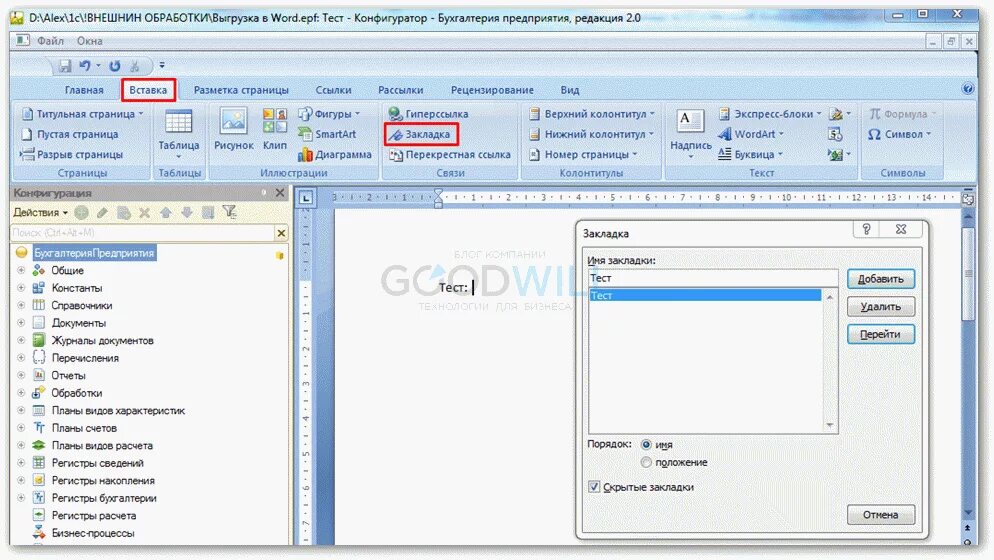Open Действия menu in configuration panel
994x560 pixels.
pyautogui.click(x=41, y=212)
